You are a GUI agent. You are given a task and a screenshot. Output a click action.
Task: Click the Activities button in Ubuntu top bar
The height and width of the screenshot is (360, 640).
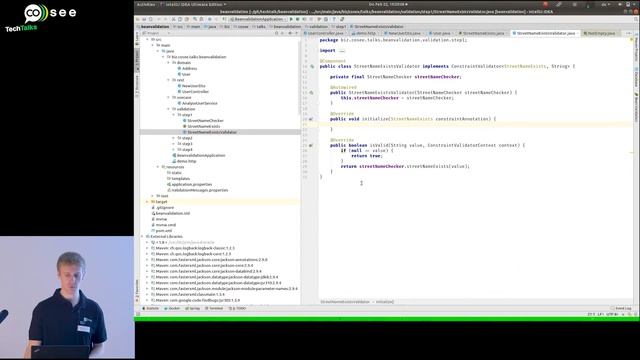[x=146, y=4]
